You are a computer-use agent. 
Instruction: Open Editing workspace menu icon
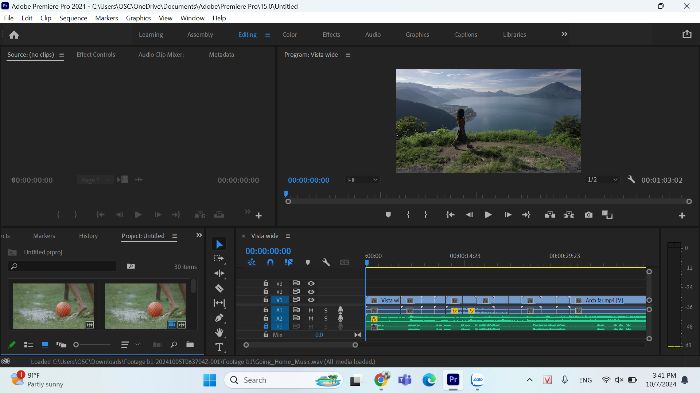point(267,35)
